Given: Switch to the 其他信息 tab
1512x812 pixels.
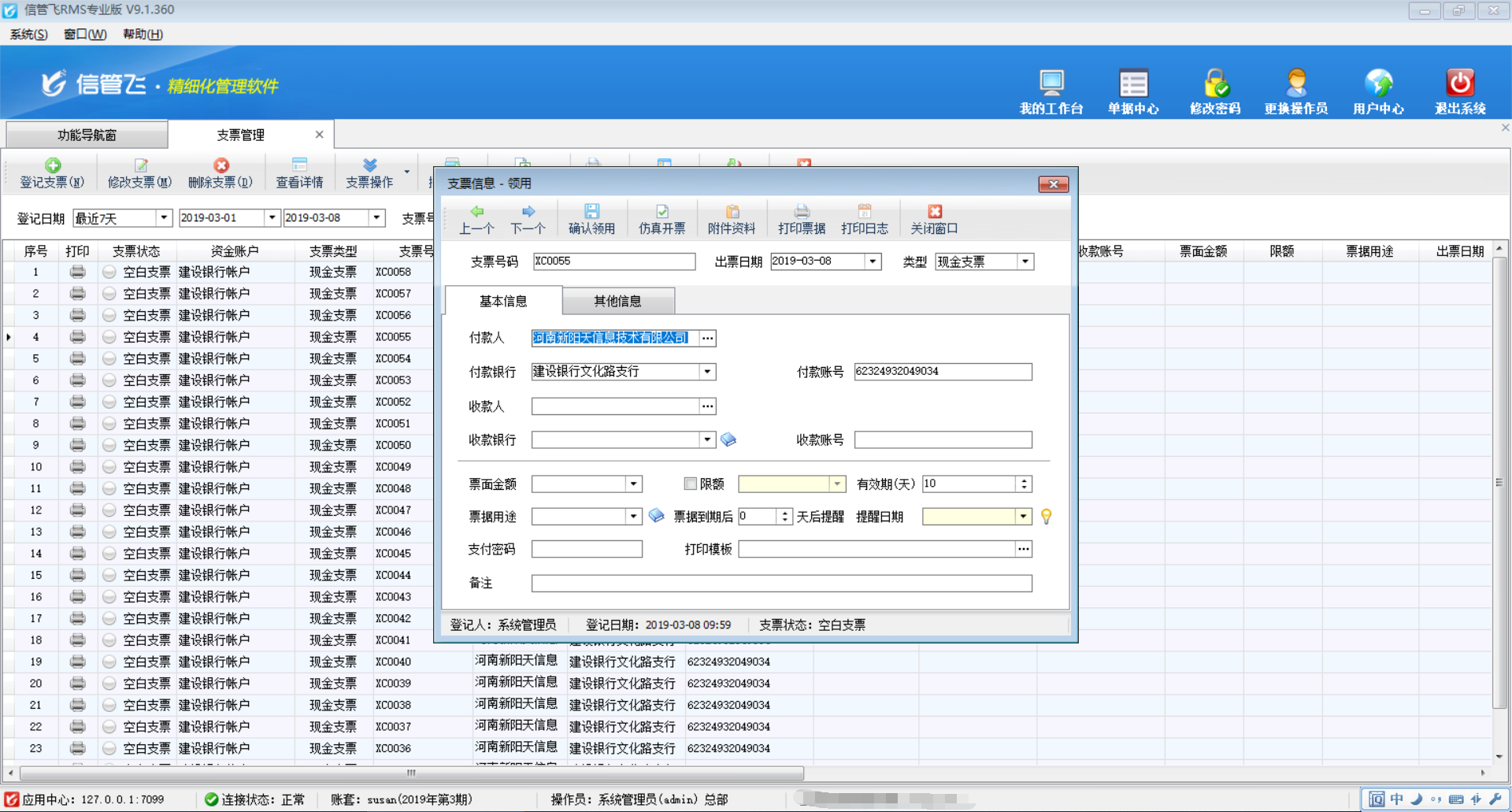Looking at the screenshot, I should pos(617,301).
